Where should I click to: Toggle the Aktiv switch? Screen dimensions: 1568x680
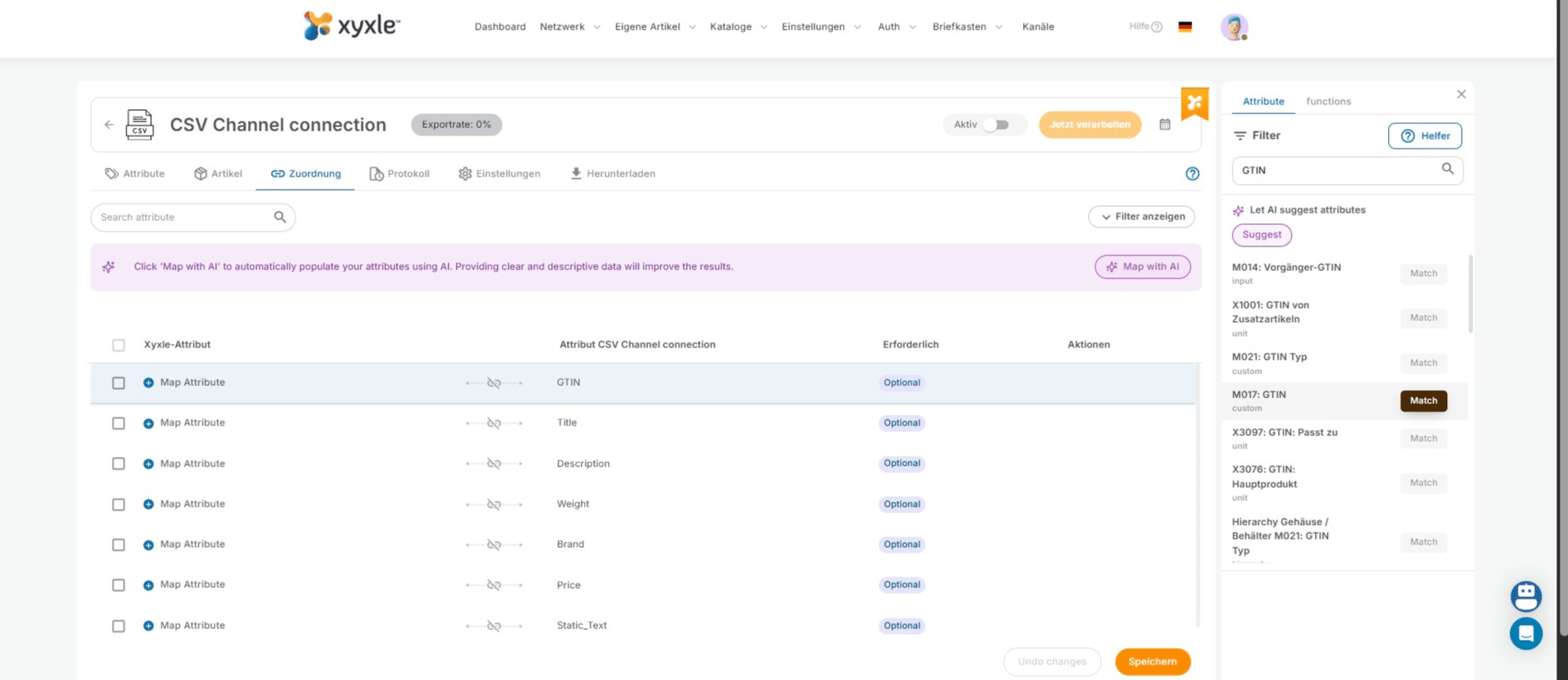pos(996,125)
